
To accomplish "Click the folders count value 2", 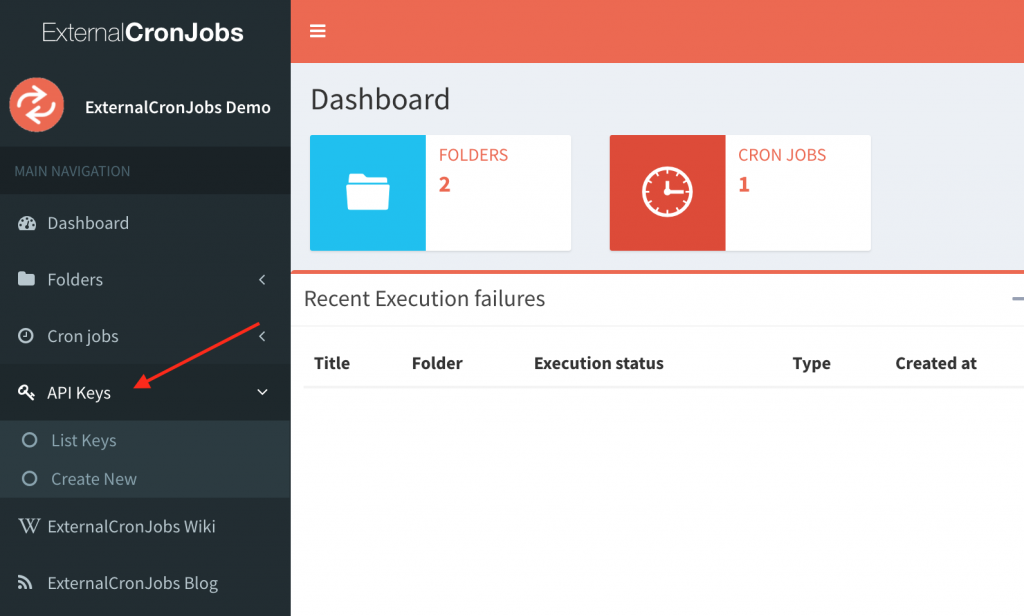I will click(x=445, y=185).
